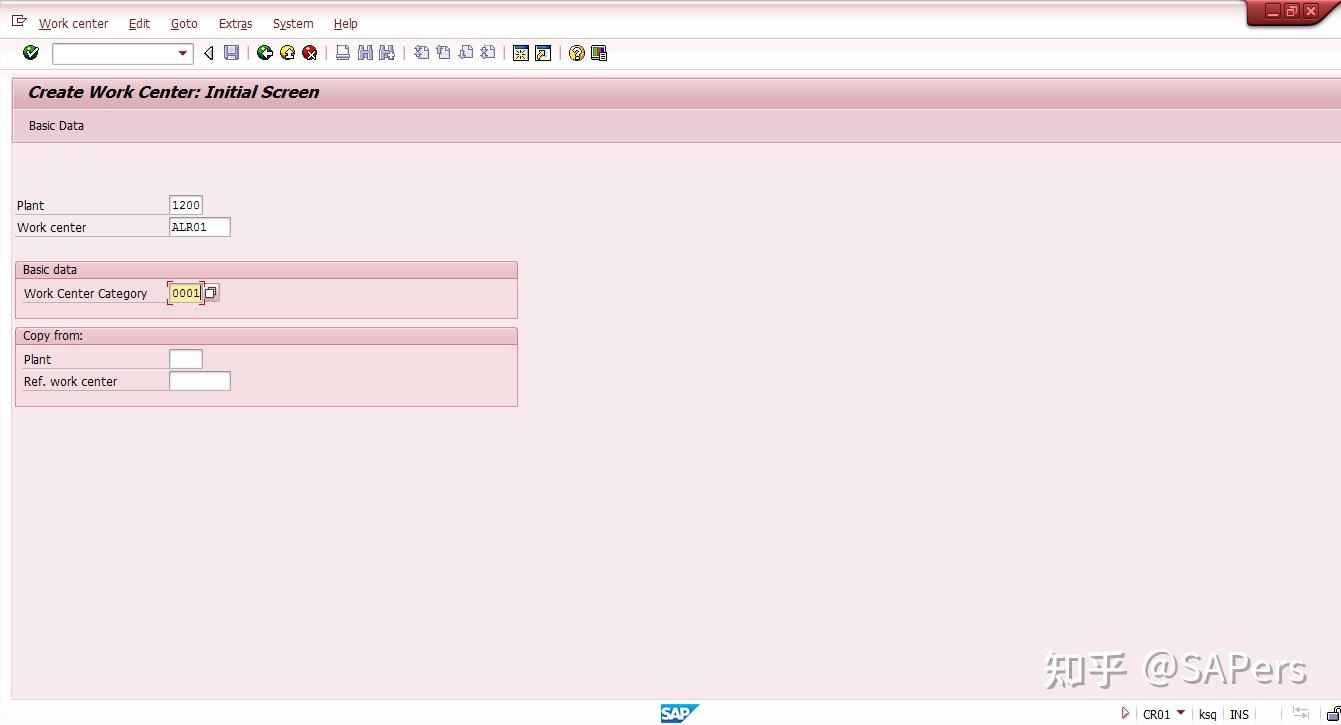Screen dimensions: 1341x725
Task: Select the Save icon on the toolbar
Action: pos(231,53)
